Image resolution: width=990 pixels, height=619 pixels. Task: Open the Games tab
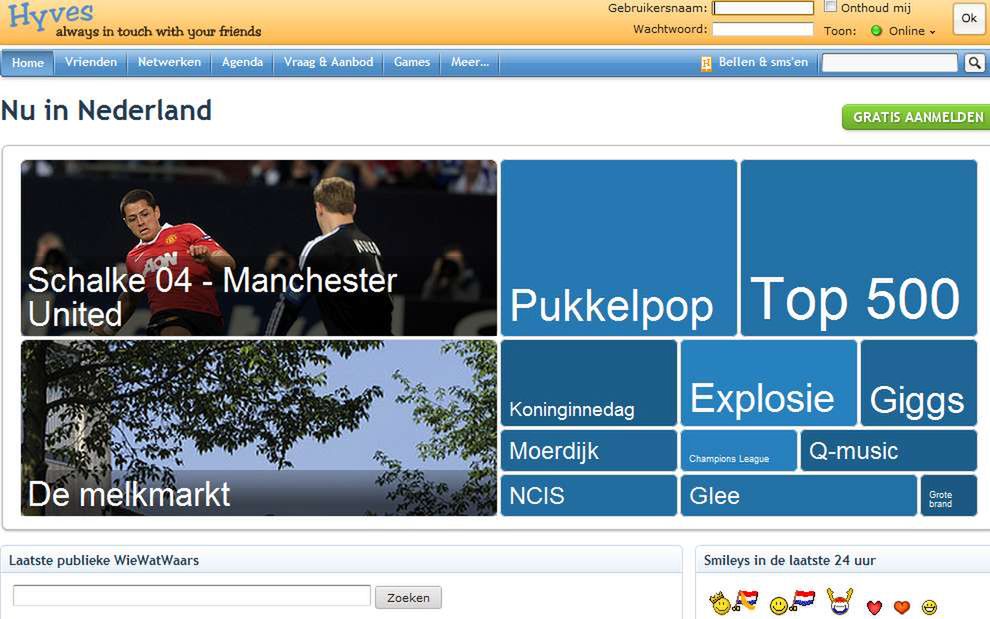[412, 62]
